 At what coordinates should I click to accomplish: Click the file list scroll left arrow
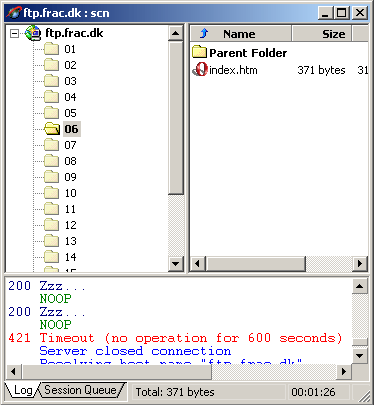coord(197,264)
